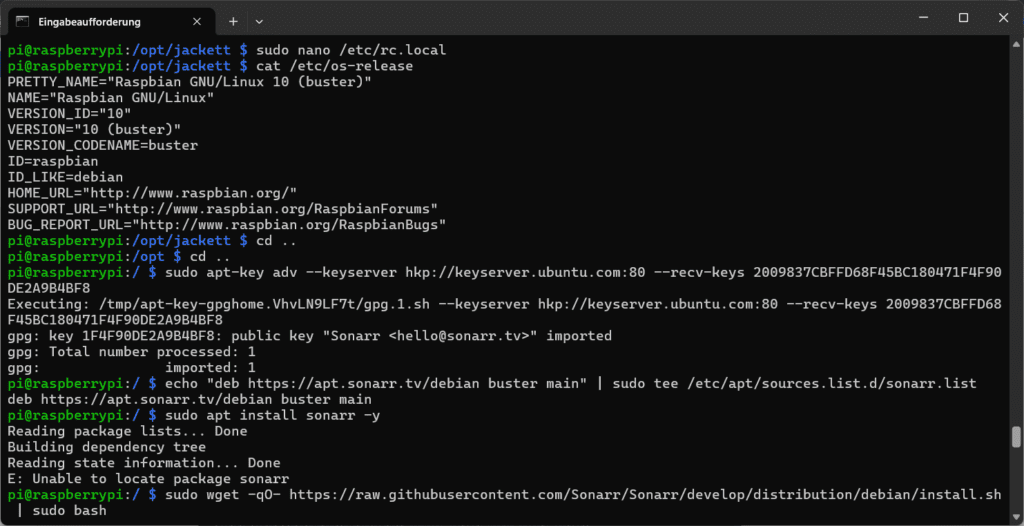1024x526 pixels.
Task: Click the final 'sudo bash' line
Action: pos(57,510)
